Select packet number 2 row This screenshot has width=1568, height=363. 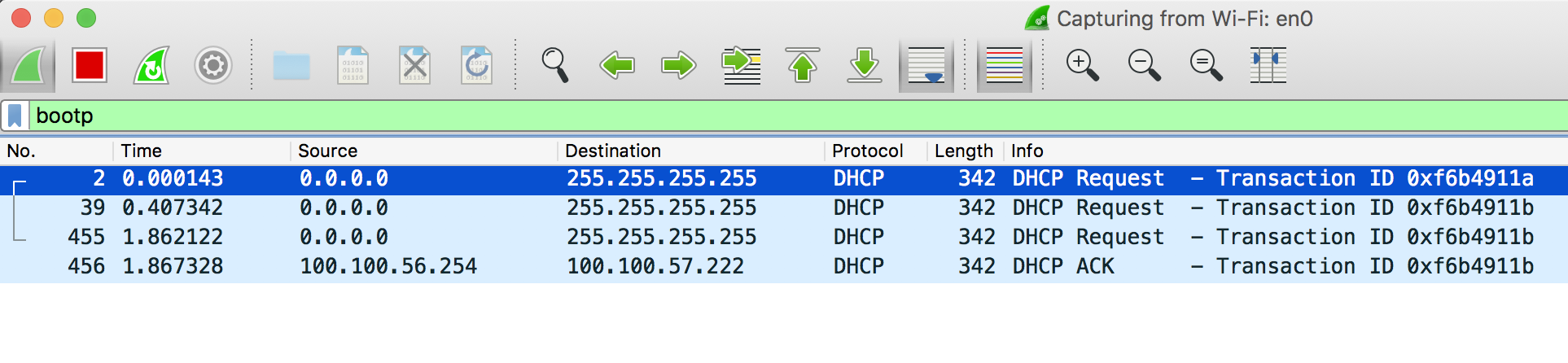(784, 179)
